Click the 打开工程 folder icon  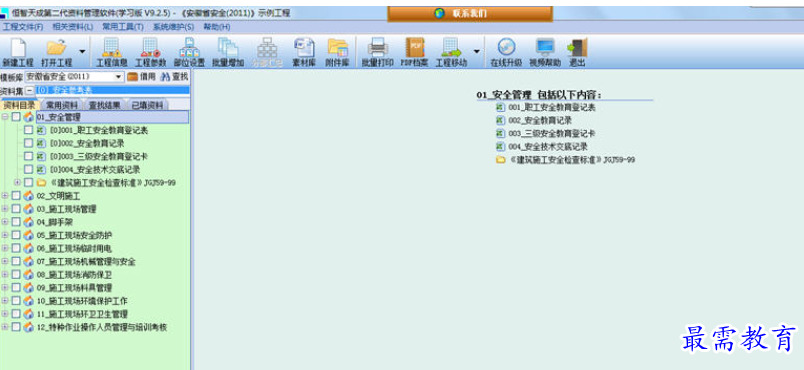click(x=56, y=48)
